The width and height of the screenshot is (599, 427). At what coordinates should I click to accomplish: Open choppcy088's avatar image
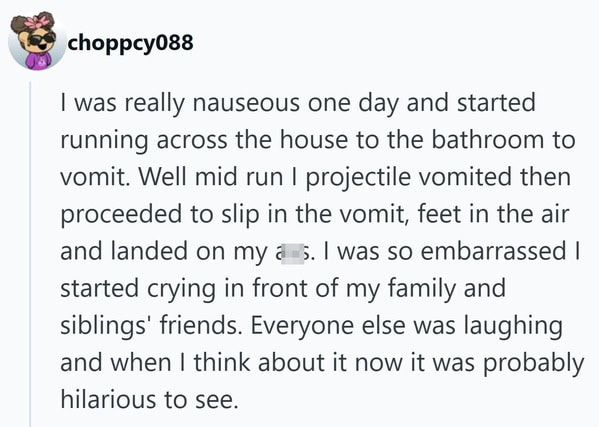click(37, 41)
